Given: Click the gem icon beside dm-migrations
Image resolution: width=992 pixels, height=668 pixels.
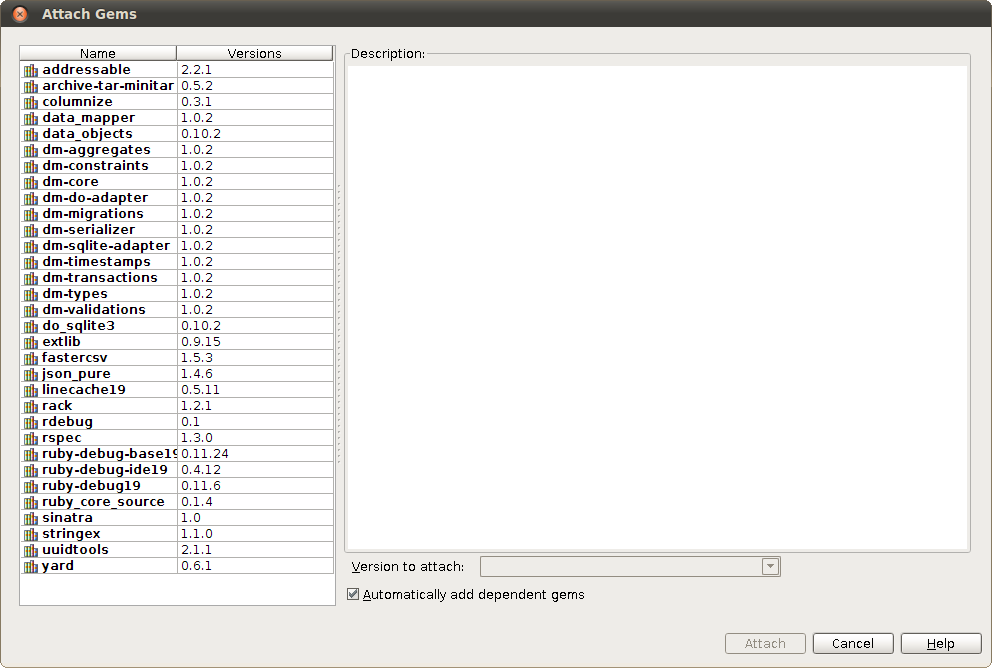Looking at the screenshot, I should point(31,214).
